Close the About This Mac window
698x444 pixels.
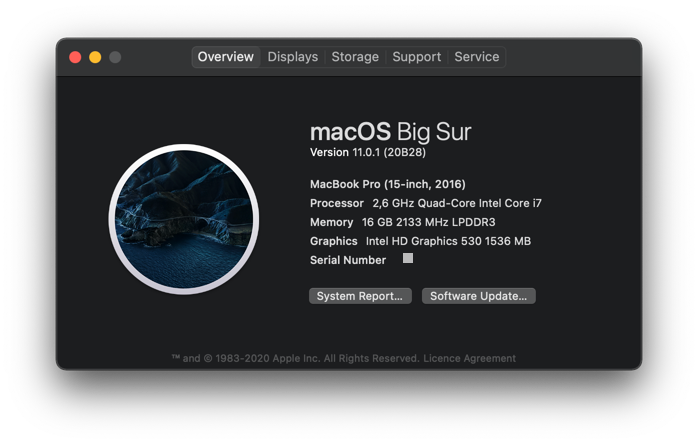75,57
